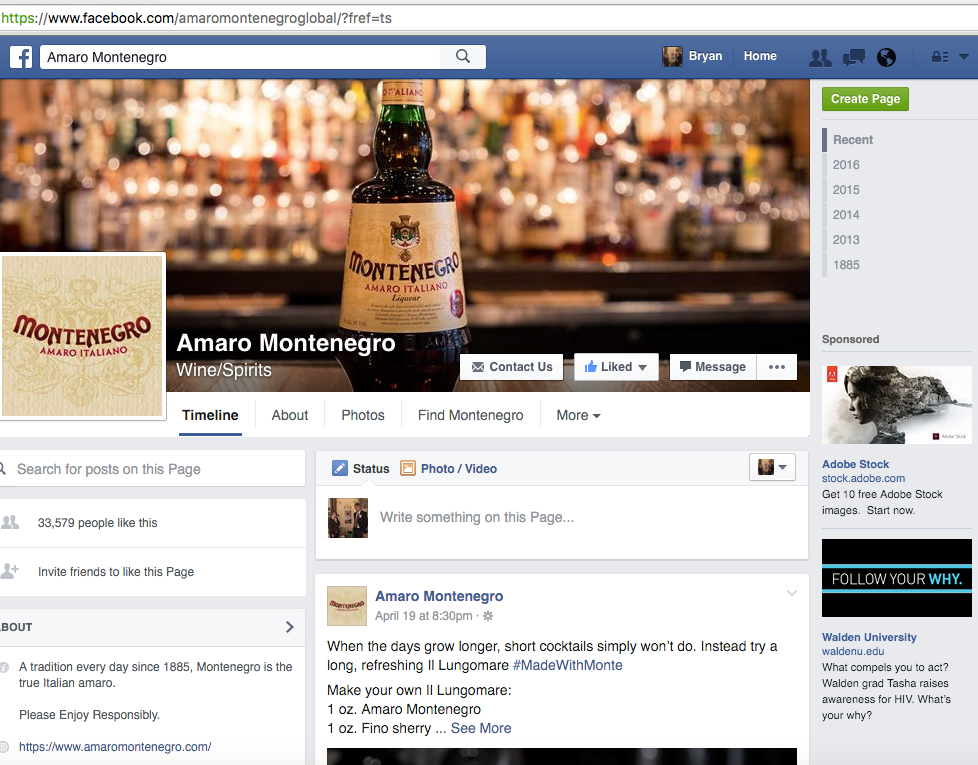Click the waldenu.edu ad URL

[x=853, y=651]
